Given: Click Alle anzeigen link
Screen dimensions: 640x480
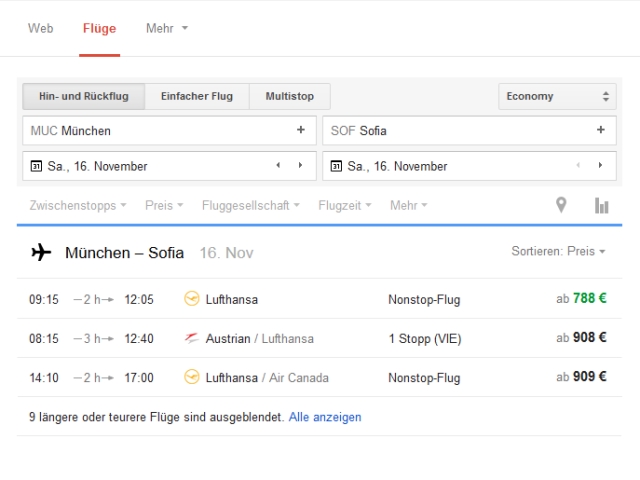Looking at the screenshot, I should click(x=325, y=417).
